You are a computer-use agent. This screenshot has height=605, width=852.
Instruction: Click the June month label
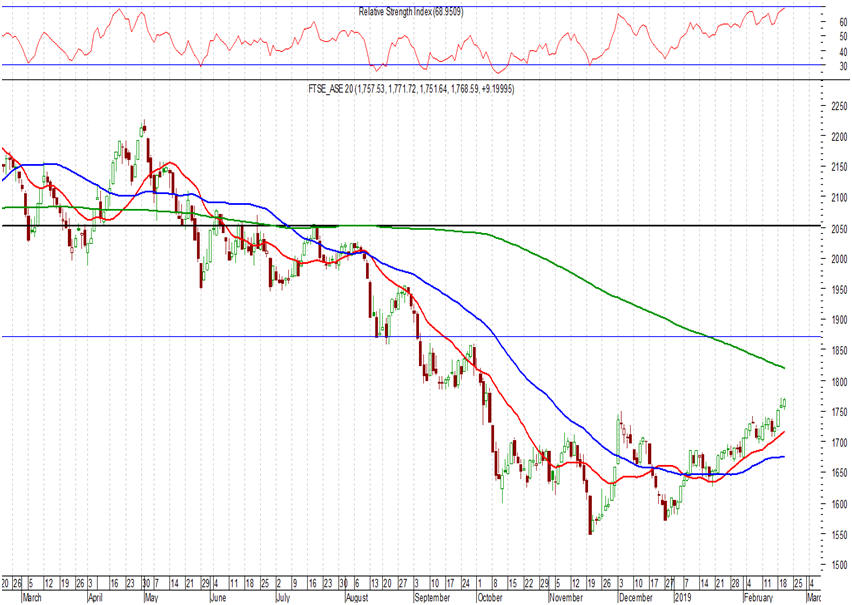pos(218,597)
